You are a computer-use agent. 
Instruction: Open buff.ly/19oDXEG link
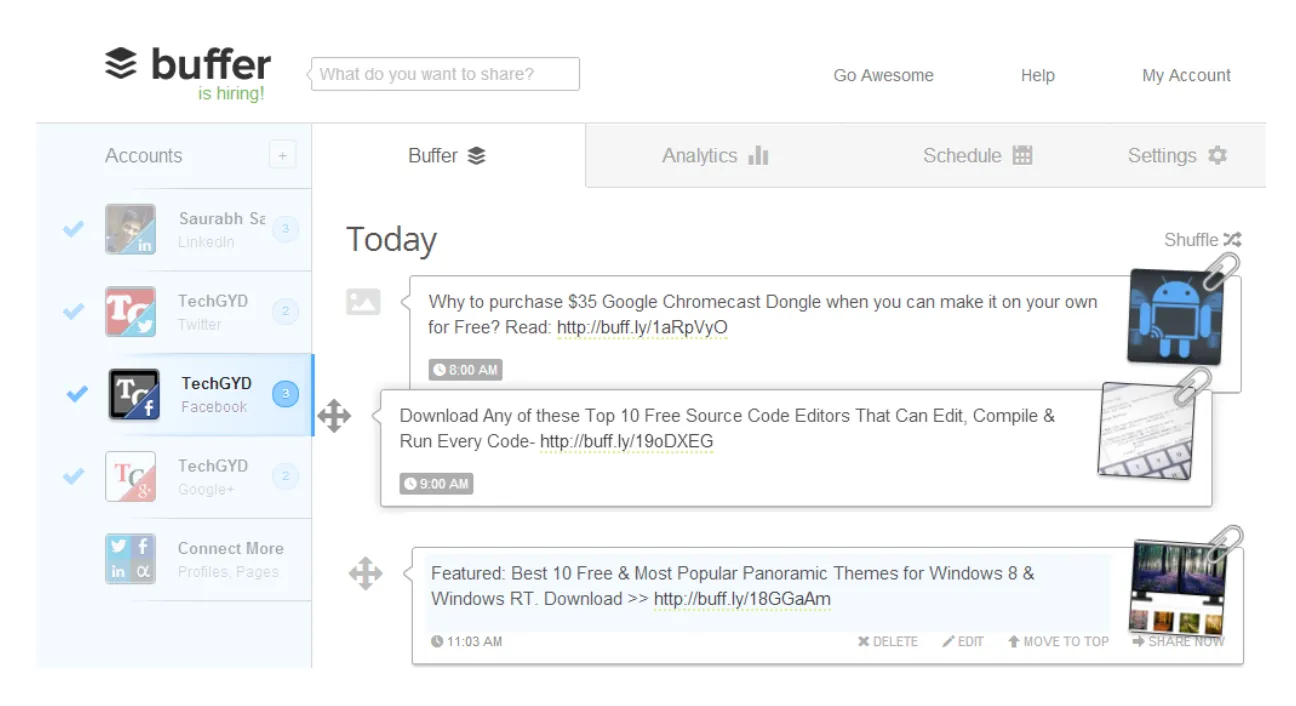[x=626, y=441]
